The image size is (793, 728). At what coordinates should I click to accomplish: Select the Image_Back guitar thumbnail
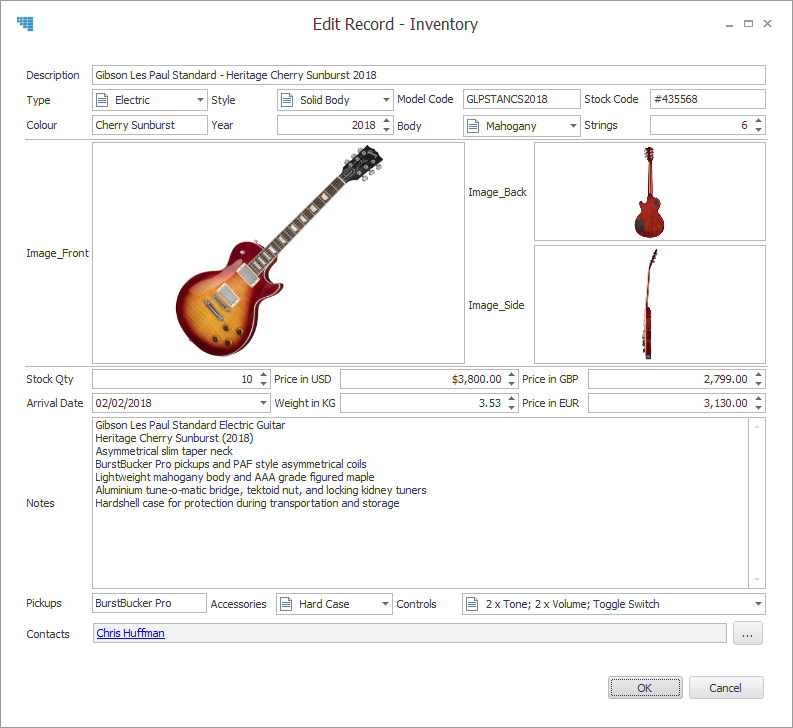point(650,191)
